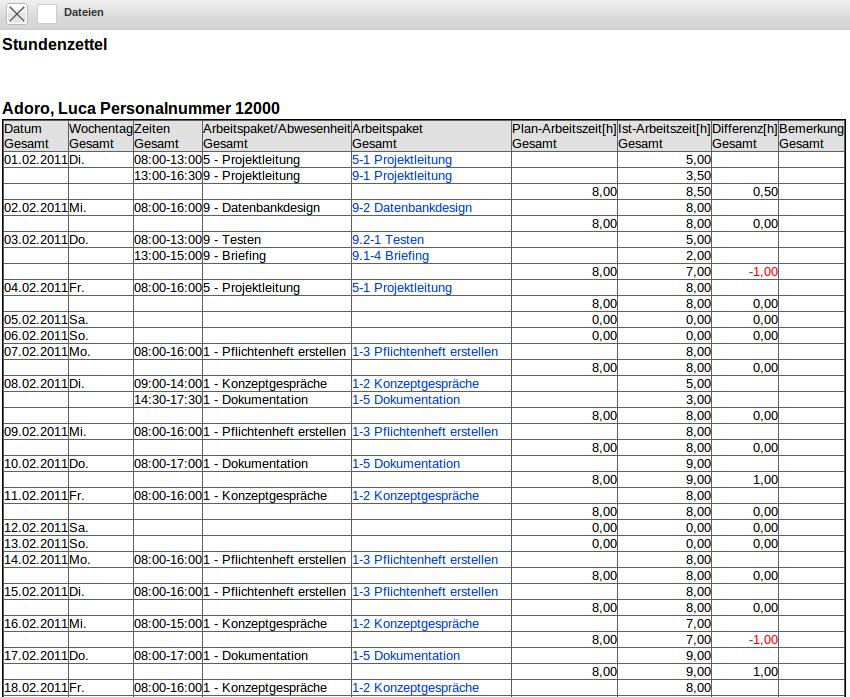Open the 9-2 Datenbankdesign link
This screenshot has height=697, width=850.
(412, 208)
